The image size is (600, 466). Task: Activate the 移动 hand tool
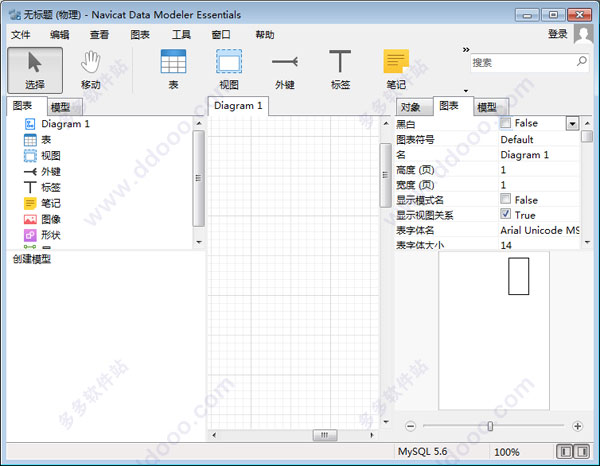click(91, 70)
